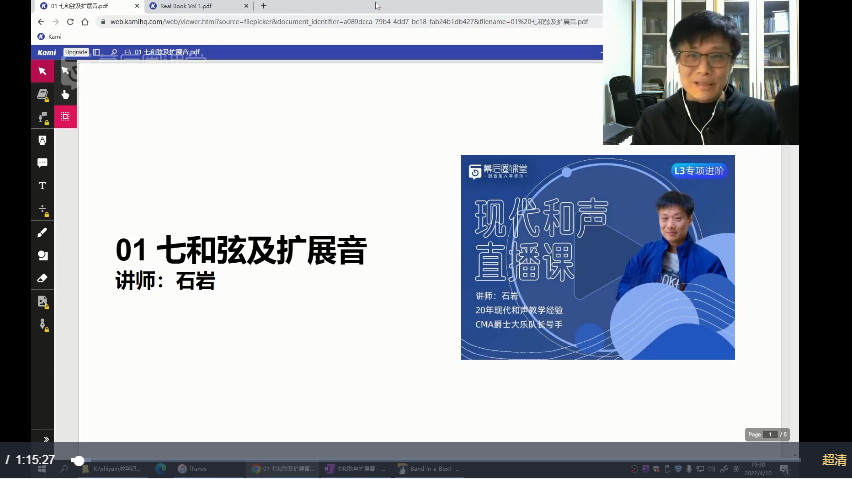Click the page number input field
This screenshot has width=852, height=479.
pyautogui.click(x=770, y=434)
